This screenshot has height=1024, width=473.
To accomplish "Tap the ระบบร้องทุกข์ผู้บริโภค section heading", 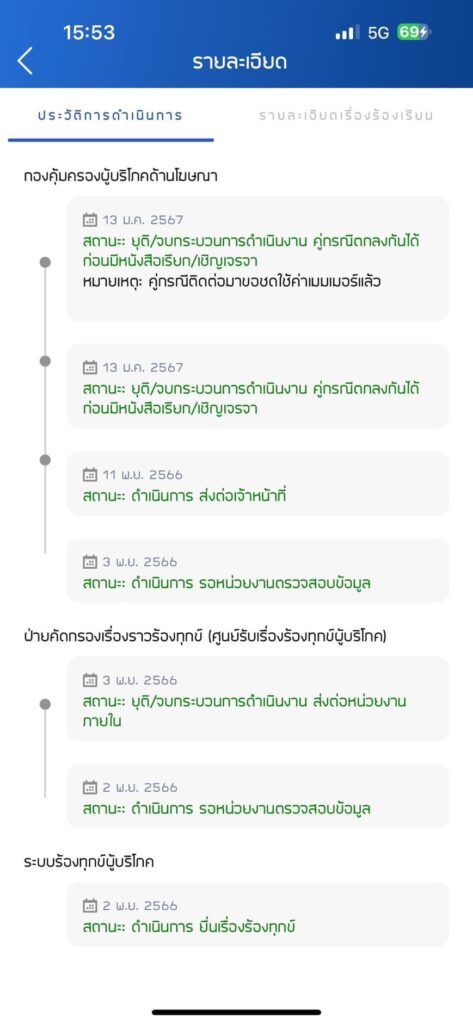I will pos(89,861).
